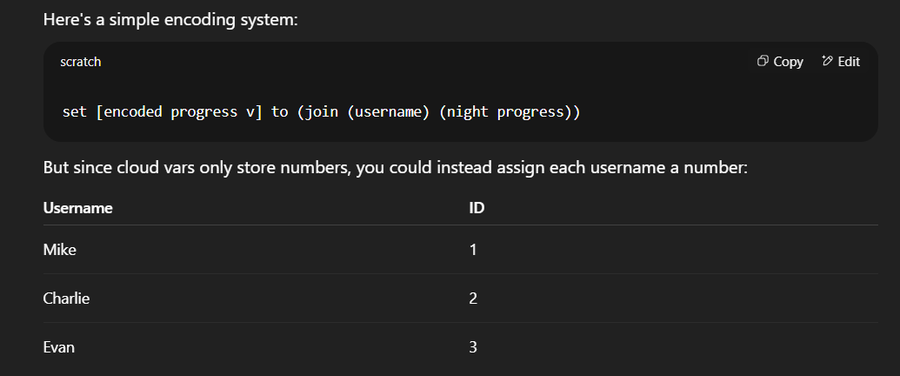Click the Copy icon in code block header

click(x=762, y=61)
